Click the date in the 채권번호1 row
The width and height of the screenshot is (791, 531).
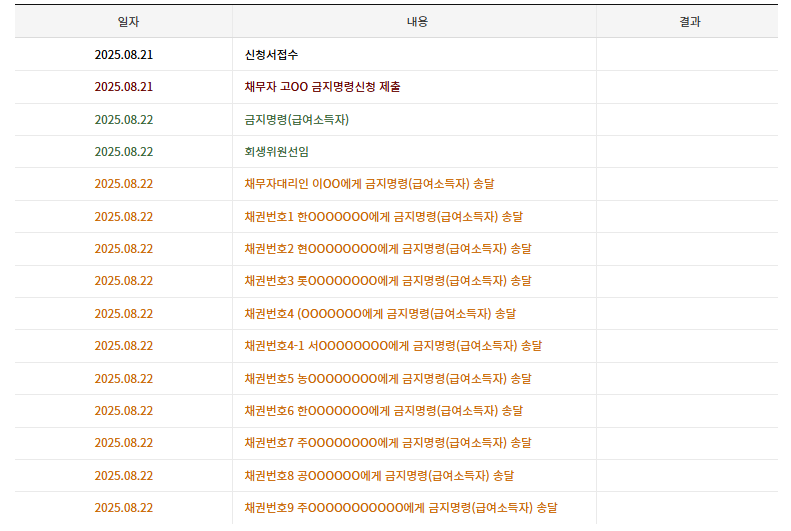pos(124,217)
